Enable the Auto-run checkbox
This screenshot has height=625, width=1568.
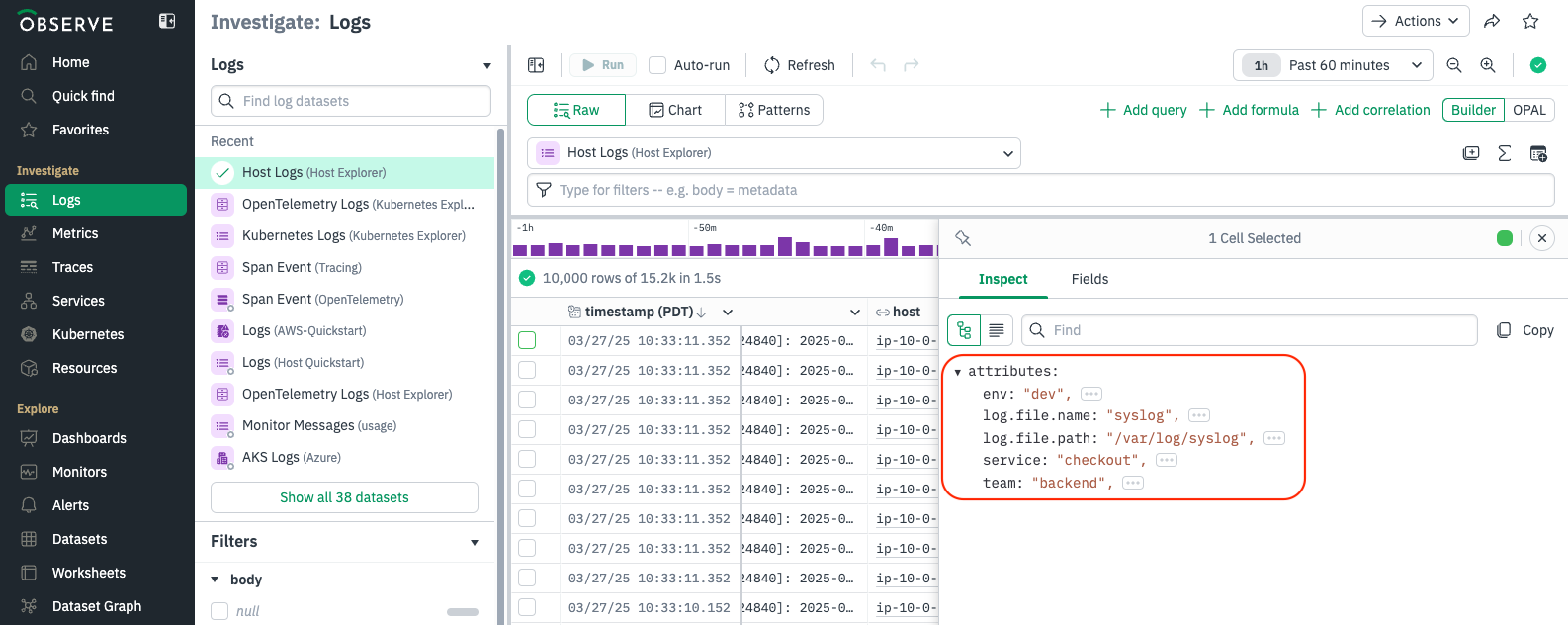657,65
